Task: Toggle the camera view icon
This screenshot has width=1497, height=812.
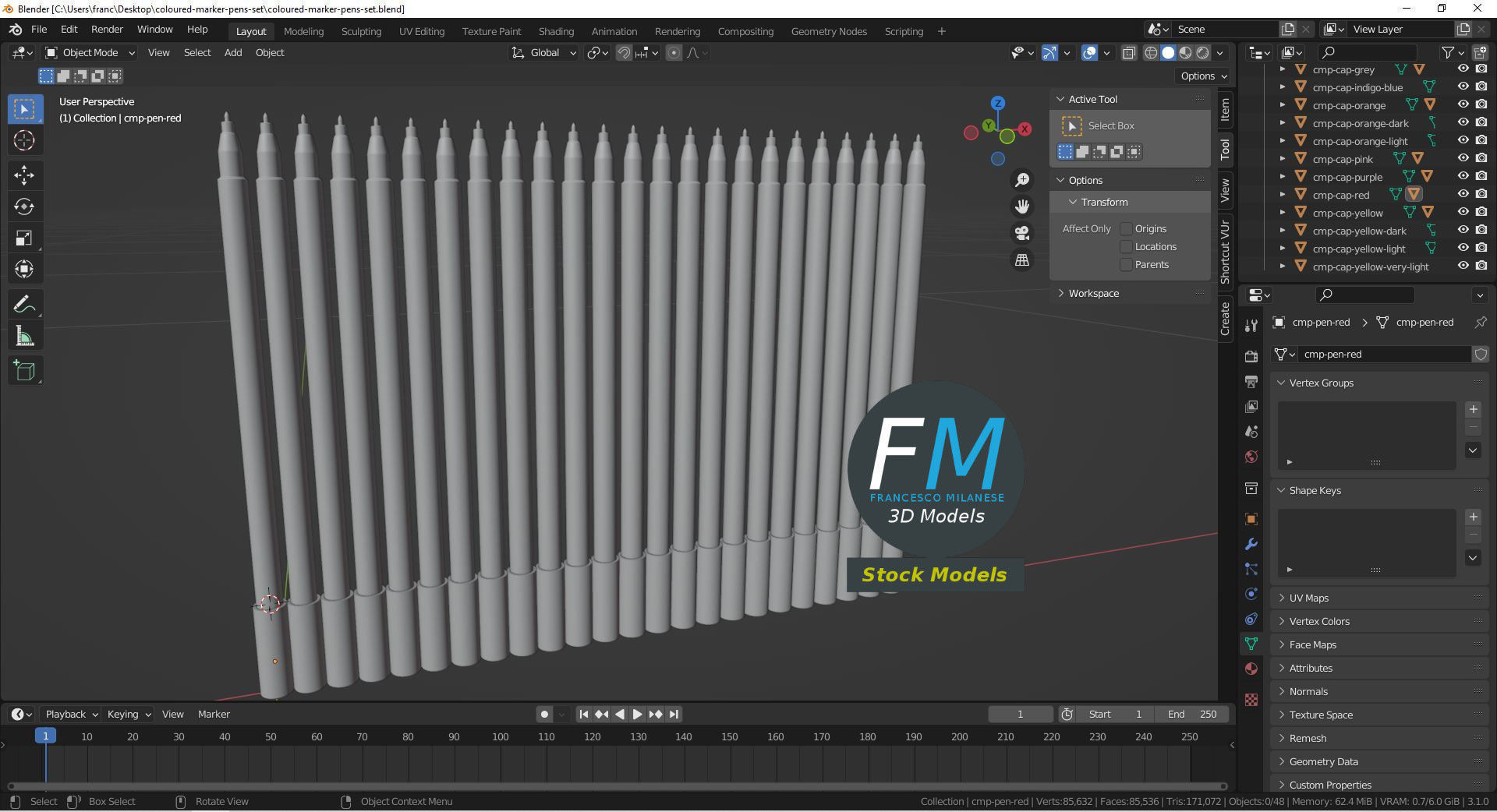Action: (1021, 233)
